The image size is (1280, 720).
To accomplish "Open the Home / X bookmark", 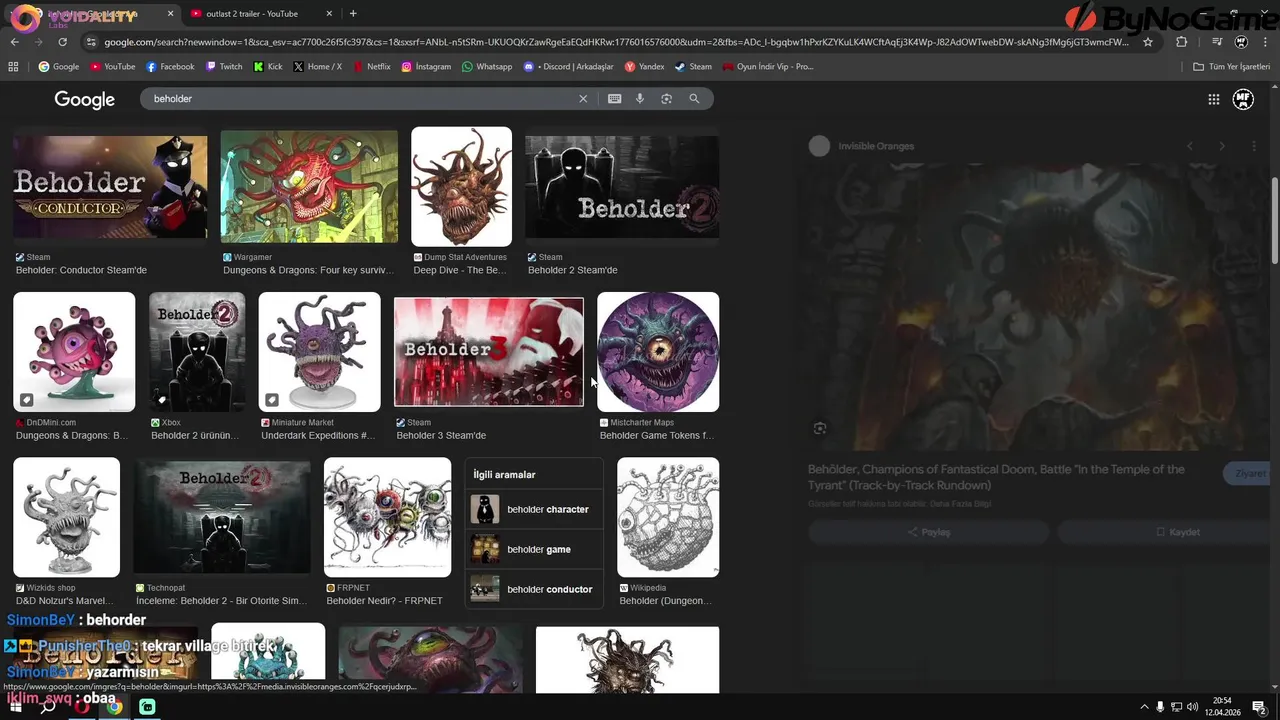I will pyautogui.click(x=318, y=66).
